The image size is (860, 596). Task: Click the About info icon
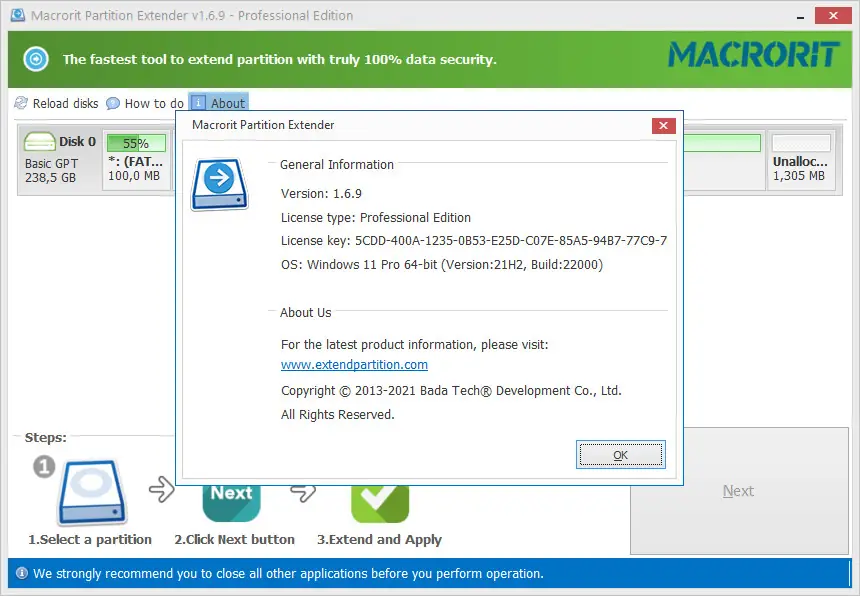coord(199,103)
